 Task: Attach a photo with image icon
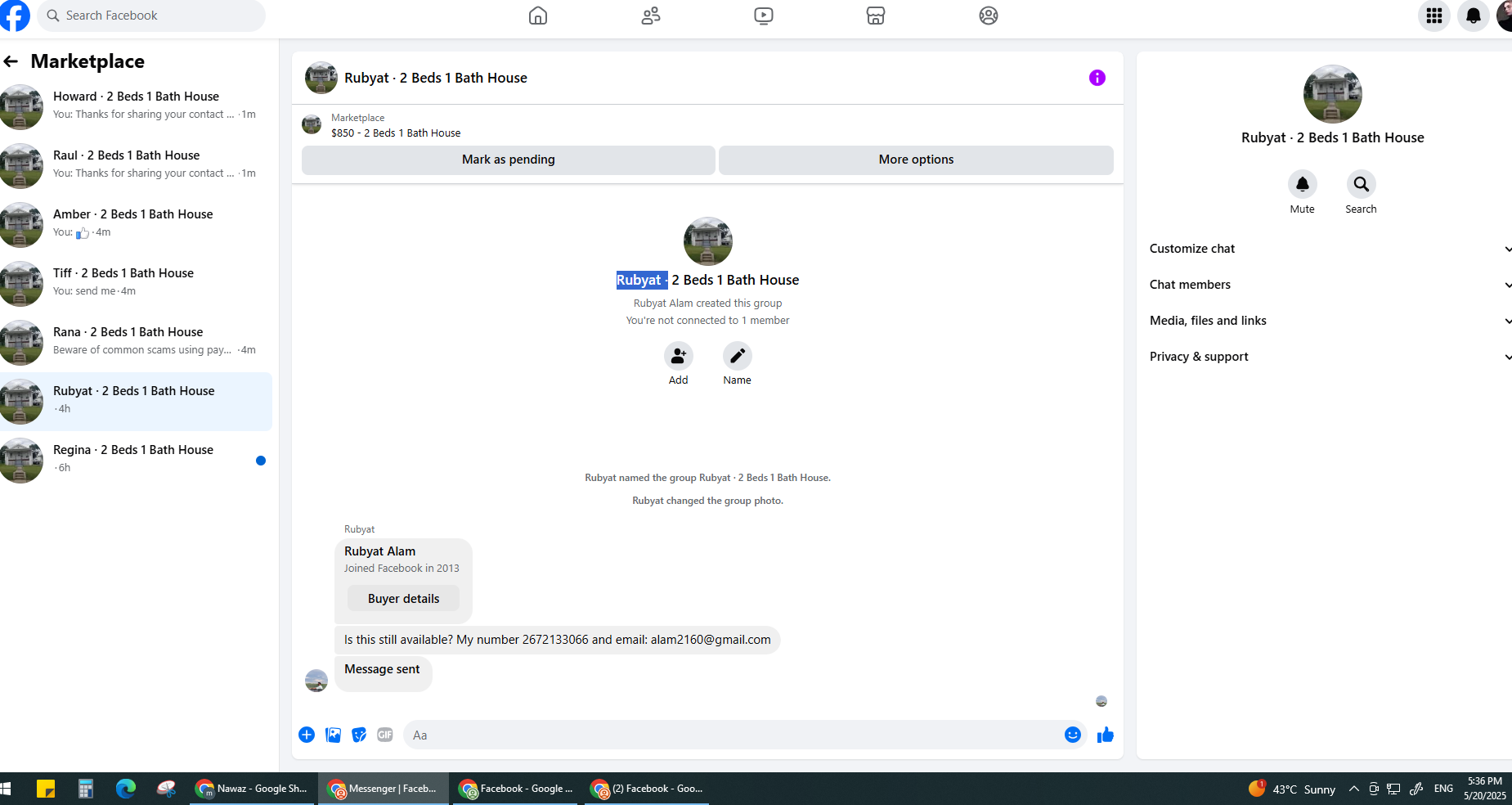click(333, 735)
